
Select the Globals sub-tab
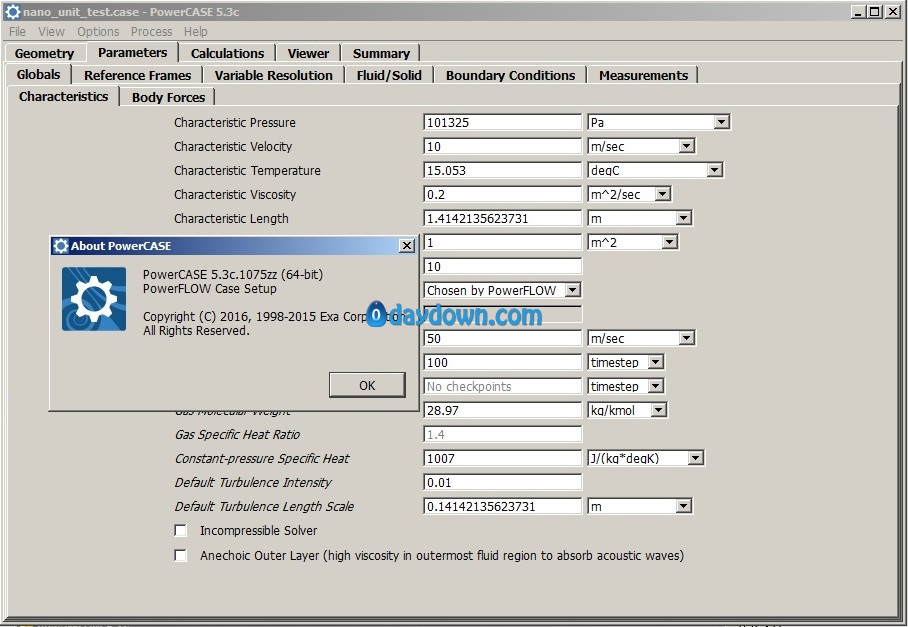tap(39, 74)
